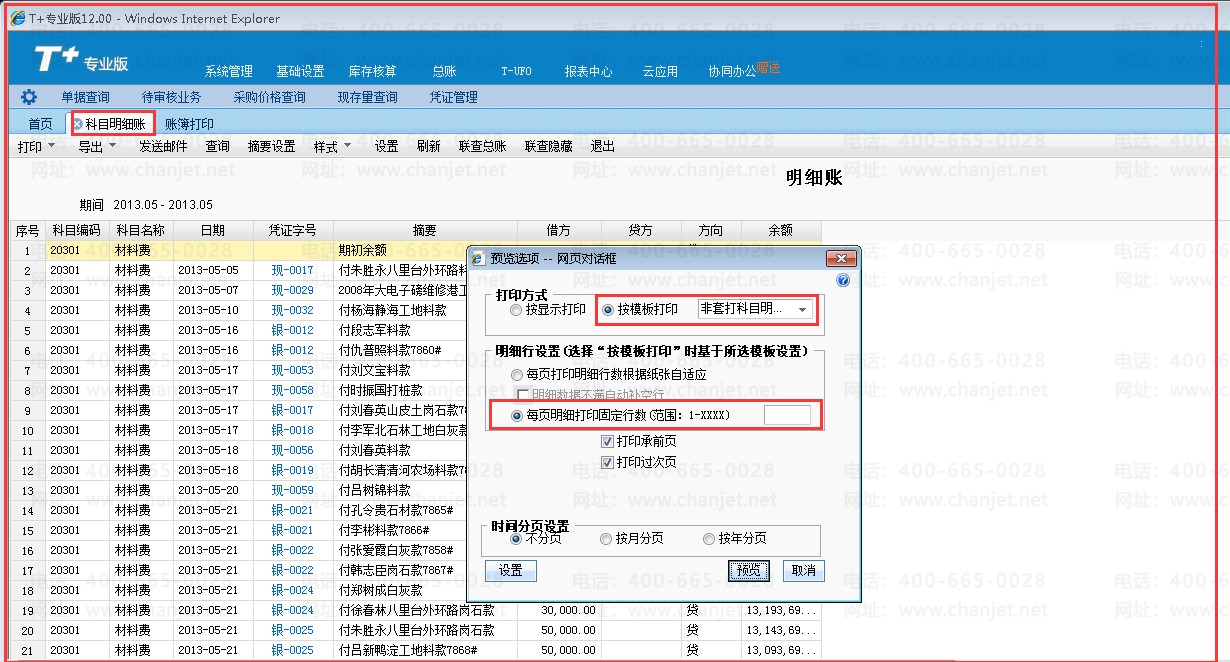Click the help question mark icon in dialog

[x=842, y=281]
